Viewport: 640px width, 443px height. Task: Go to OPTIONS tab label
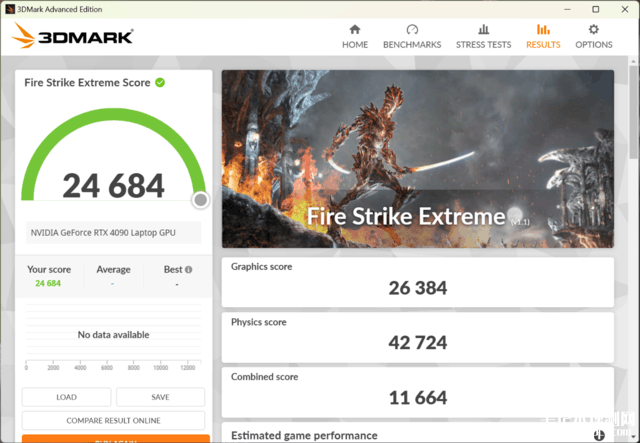[593, 45]
